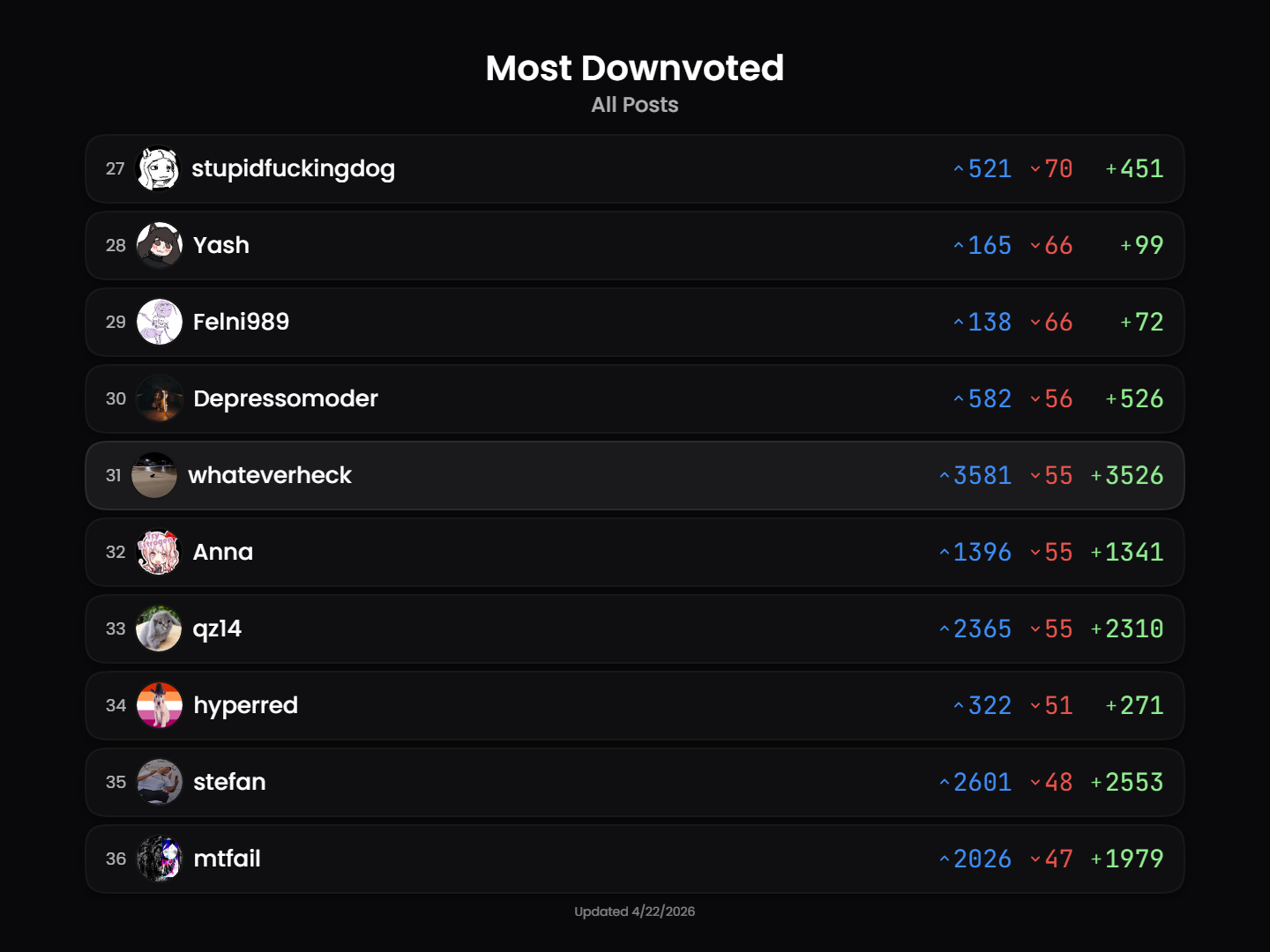Viewport: 1270px width, 952px height.
Task: Click qz14's cat profile avatar
Action: 159,628
